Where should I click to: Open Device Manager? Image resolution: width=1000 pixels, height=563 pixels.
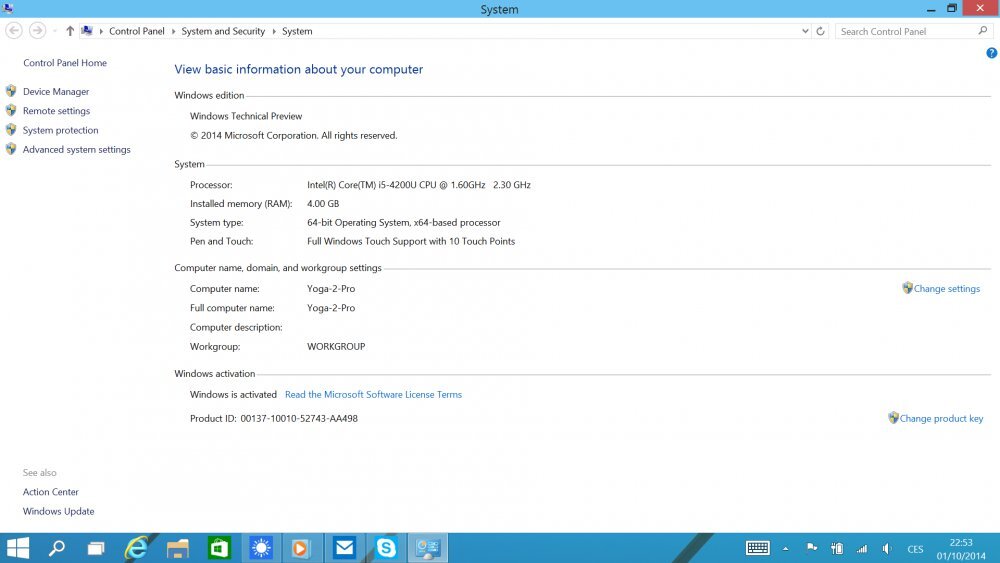56,92
